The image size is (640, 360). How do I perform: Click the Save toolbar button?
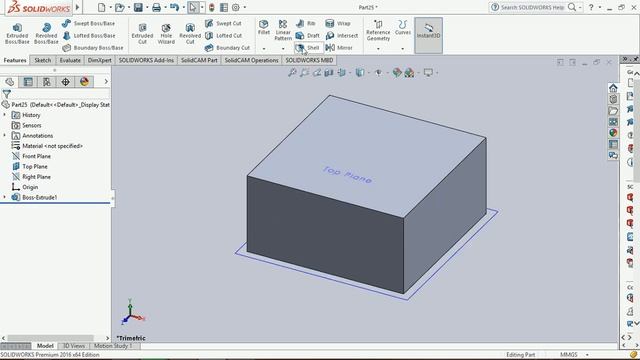coord(138,7)
